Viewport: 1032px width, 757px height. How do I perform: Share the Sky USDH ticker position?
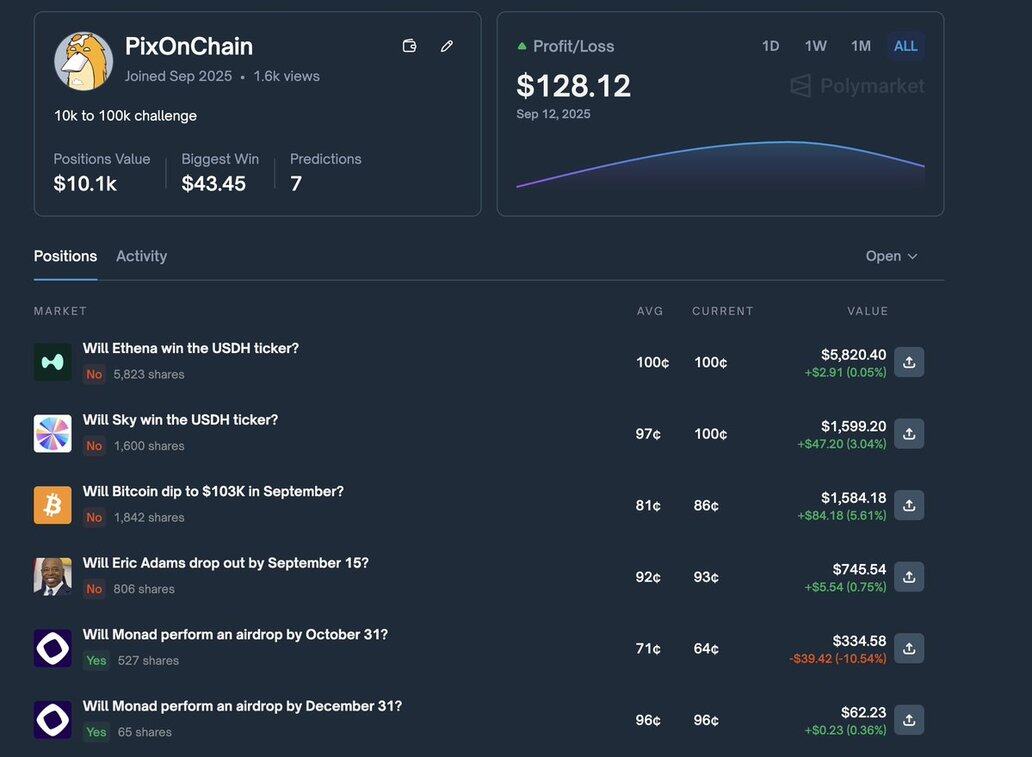point(909,434)
